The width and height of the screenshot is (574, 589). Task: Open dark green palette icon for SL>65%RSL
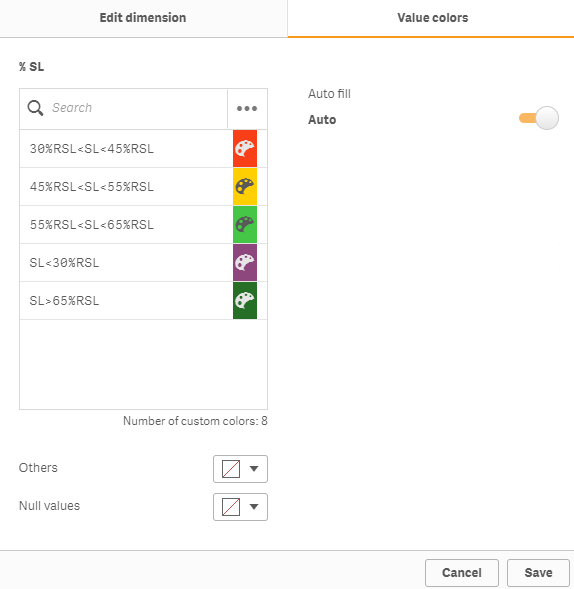245,301
